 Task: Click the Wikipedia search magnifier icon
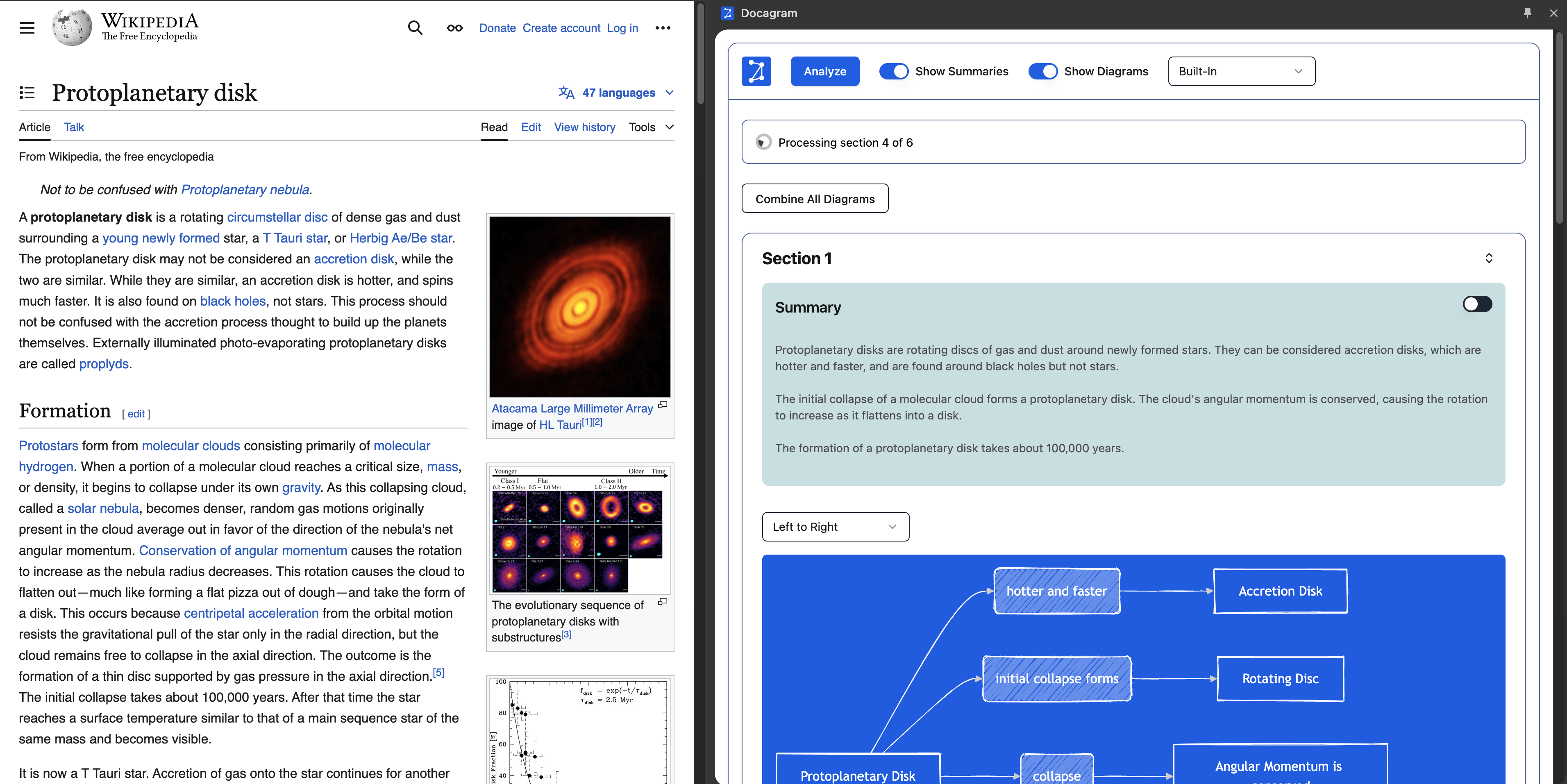415,28
